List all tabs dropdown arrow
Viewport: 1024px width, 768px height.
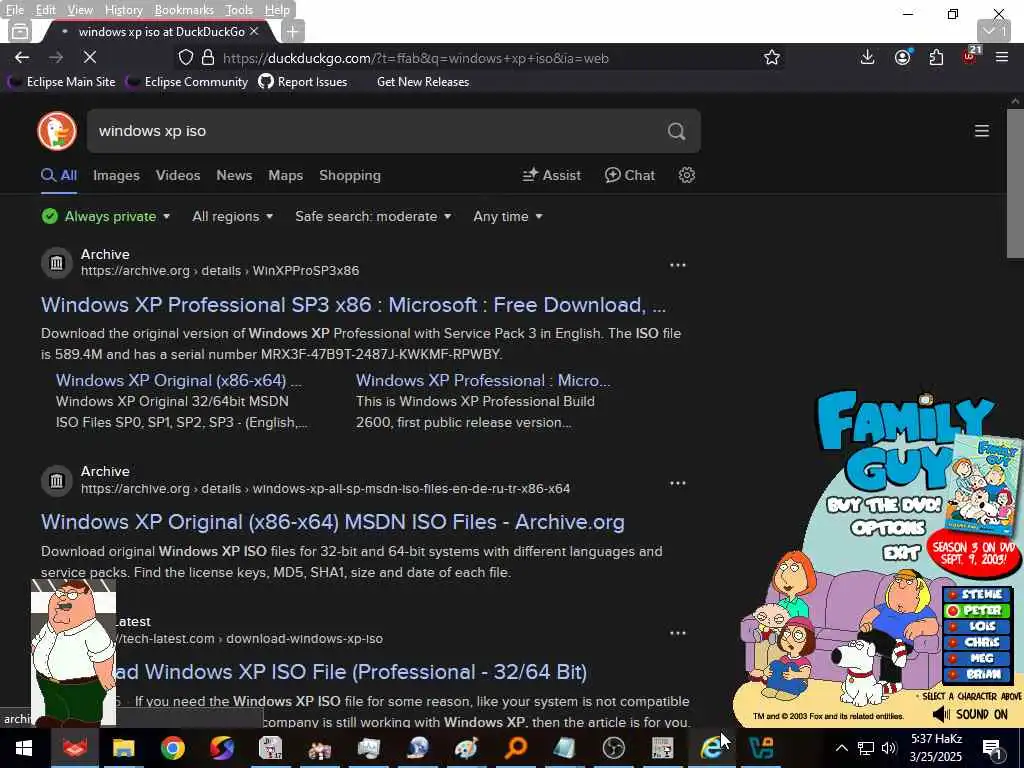click(x=994, y=31)
